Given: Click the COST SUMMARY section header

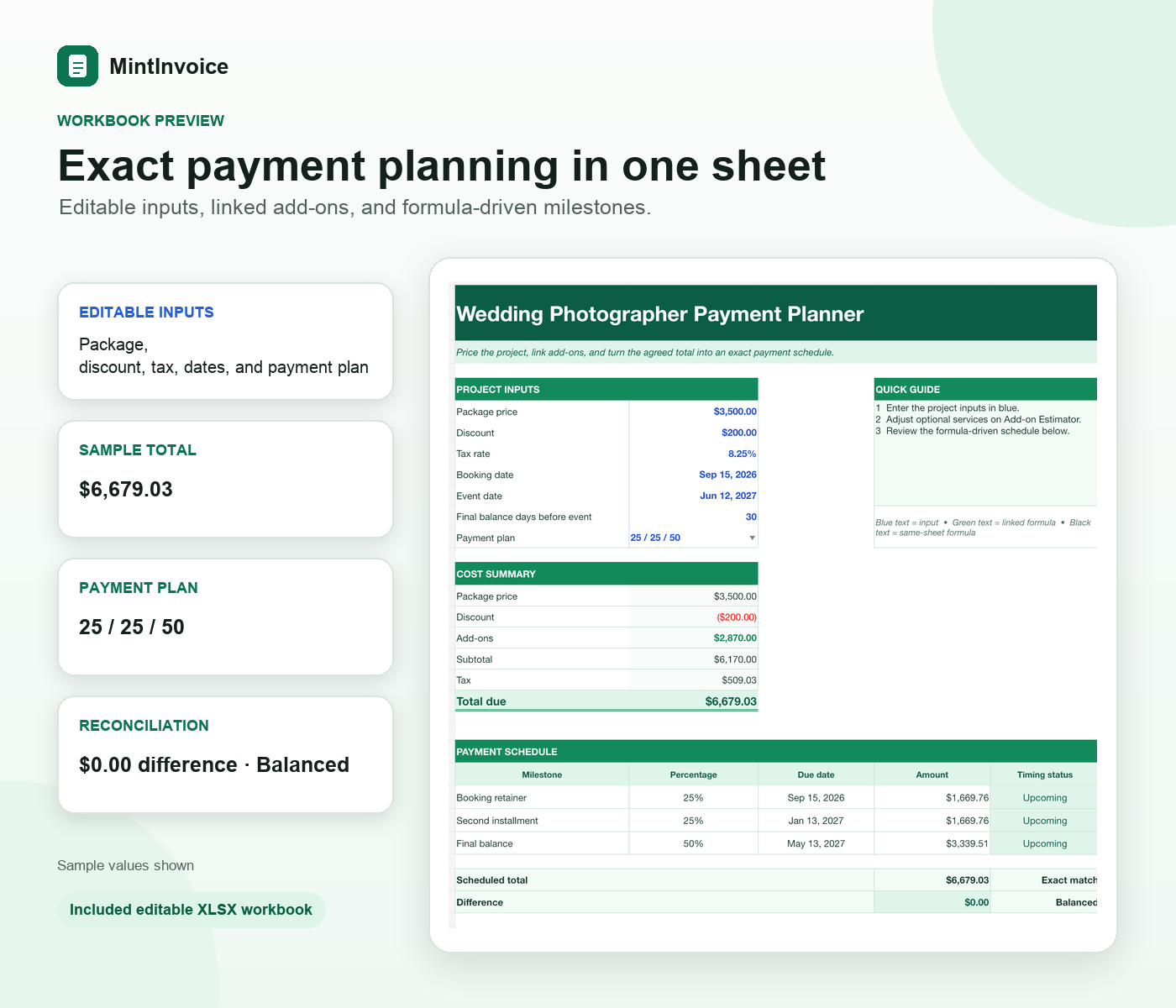Looking at the screenshot, I should 606,574.
